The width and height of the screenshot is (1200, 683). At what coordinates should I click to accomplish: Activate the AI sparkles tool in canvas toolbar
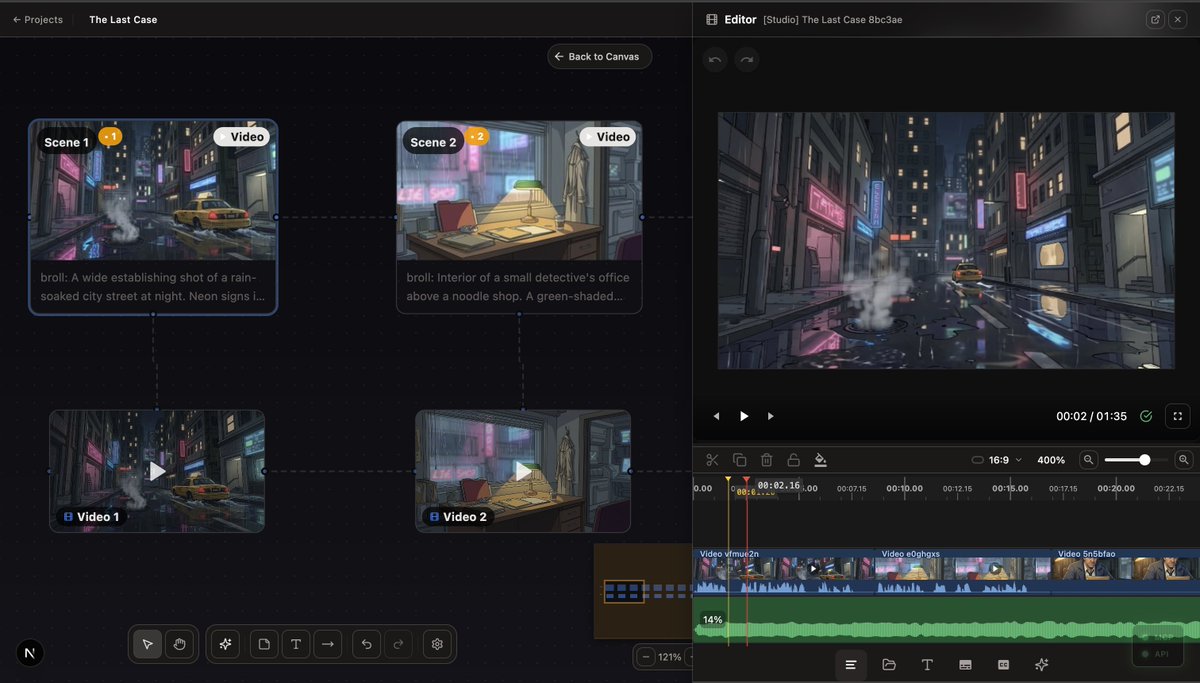pyautogui.click(x=225, y=644)
